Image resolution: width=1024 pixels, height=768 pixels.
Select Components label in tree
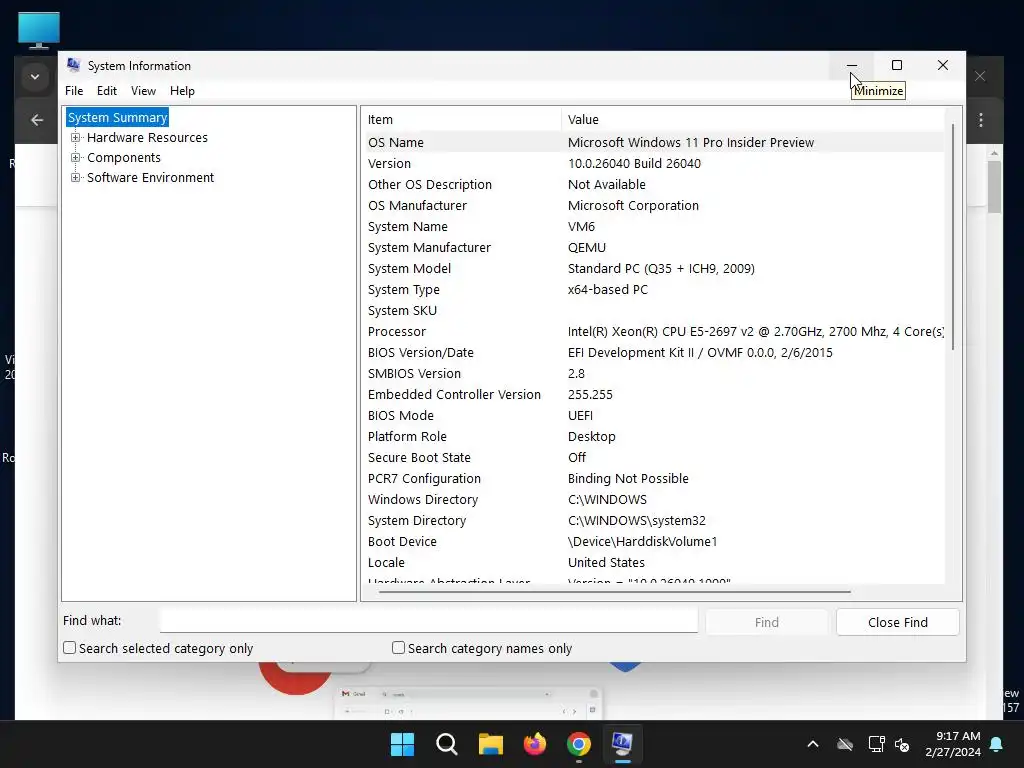(123, 157)
